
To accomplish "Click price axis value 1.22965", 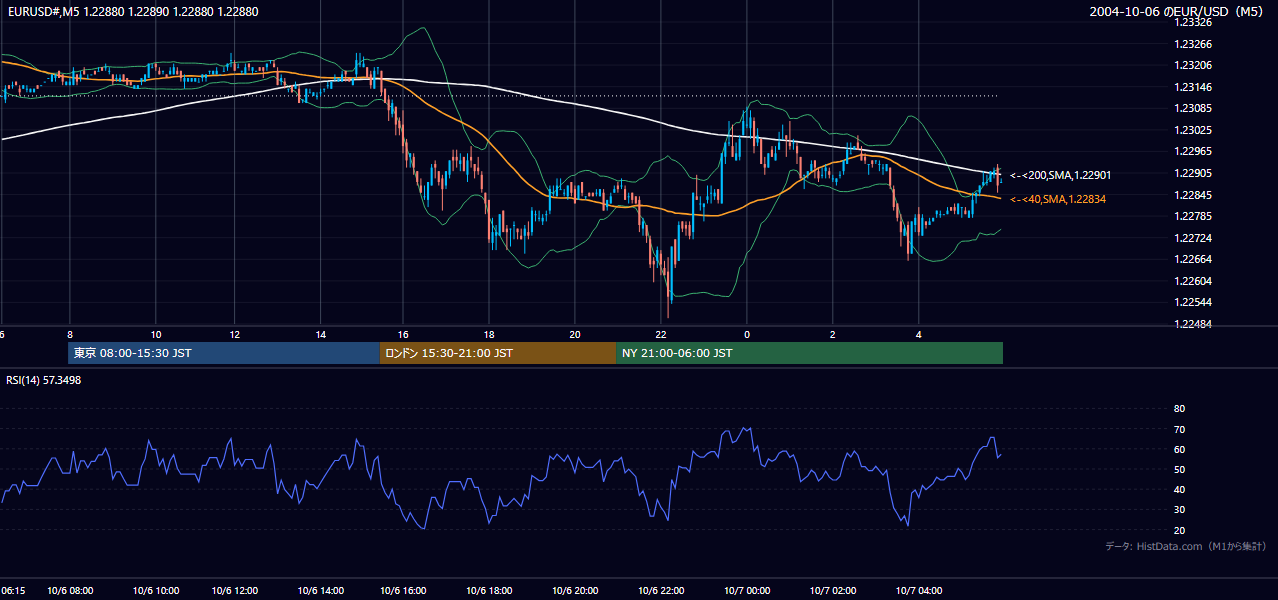I will click(x=1192, y=151).
